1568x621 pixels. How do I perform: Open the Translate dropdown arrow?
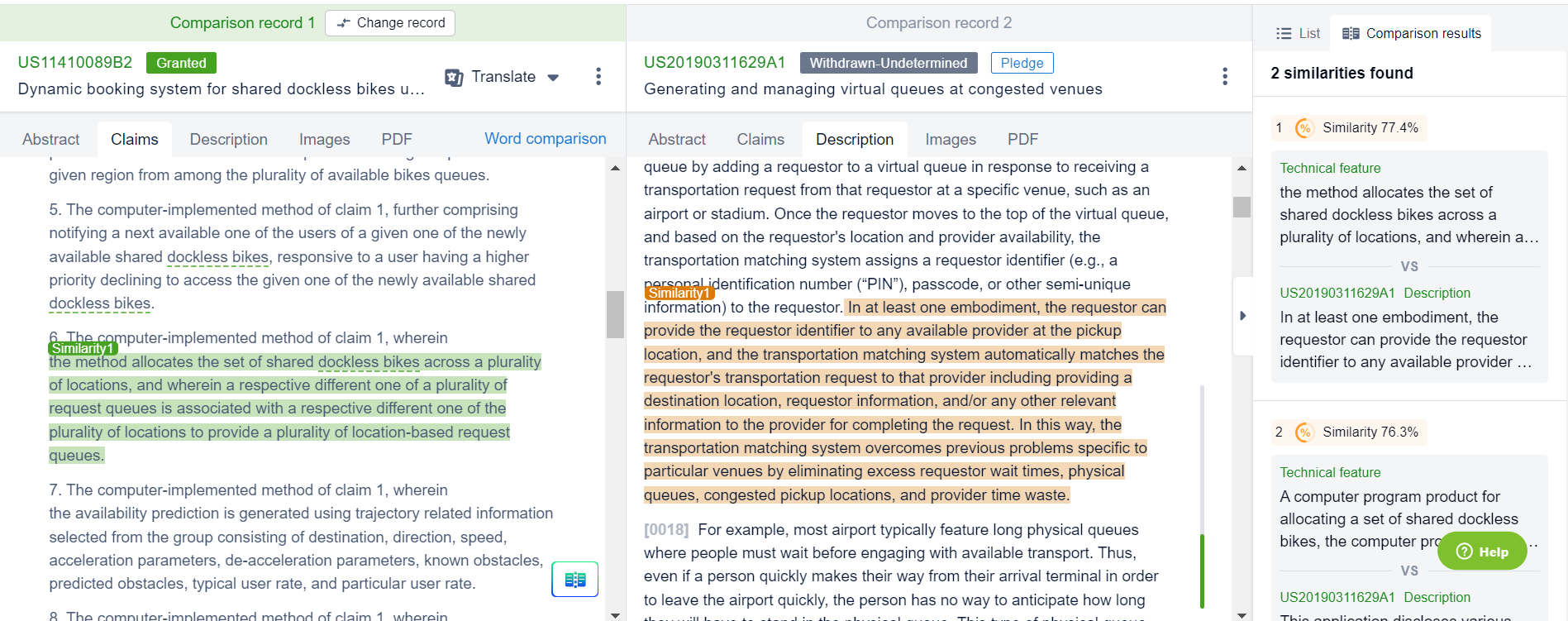point(553,78)
